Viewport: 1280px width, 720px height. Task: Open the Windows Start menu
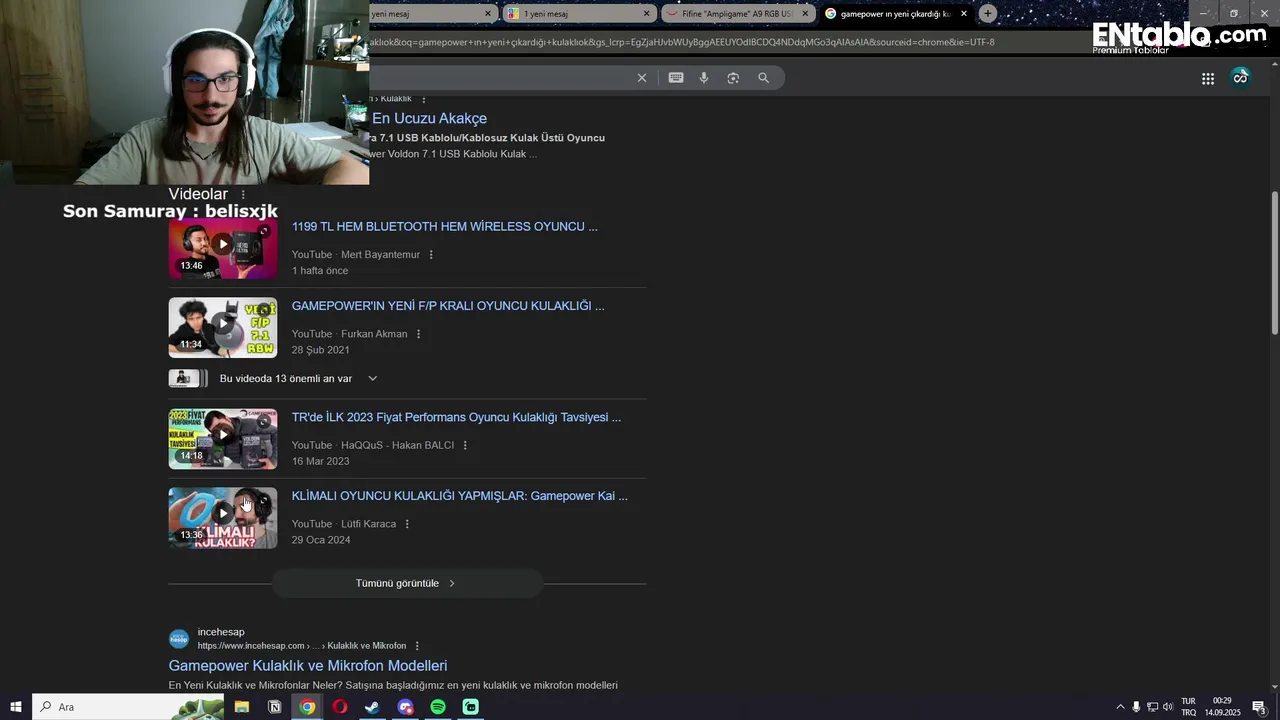16,707
